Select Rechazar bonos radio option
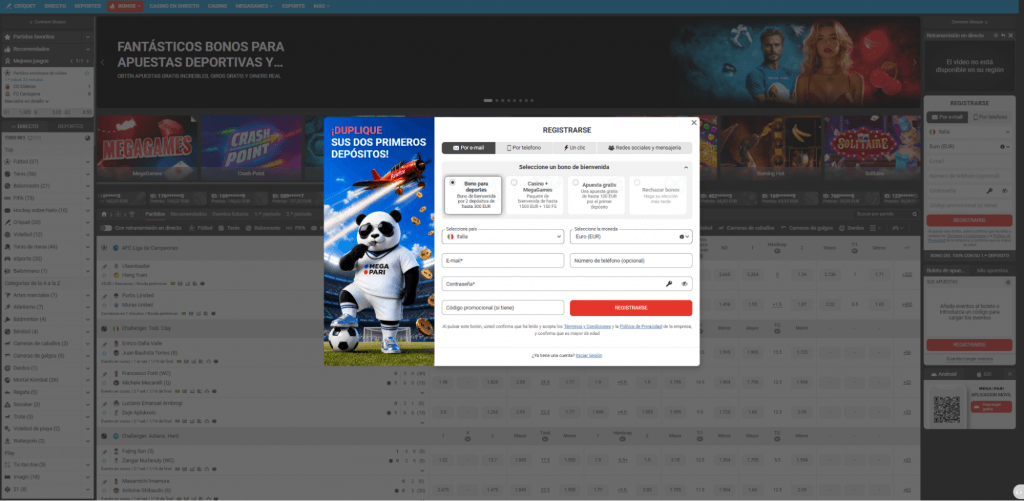The height and width of the screenshot is (501, 1024). (637, 183)
